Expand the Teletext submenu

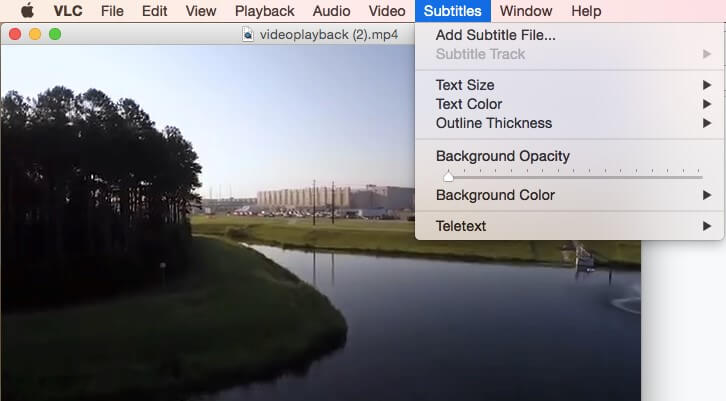coord(570,226)
